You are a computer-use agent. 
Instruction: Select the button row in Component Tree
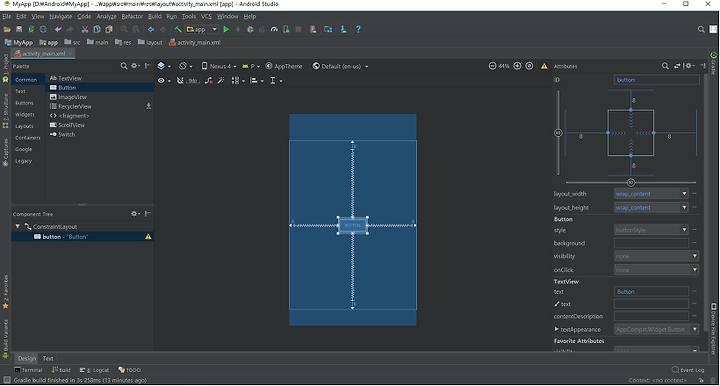pos(82,237)
